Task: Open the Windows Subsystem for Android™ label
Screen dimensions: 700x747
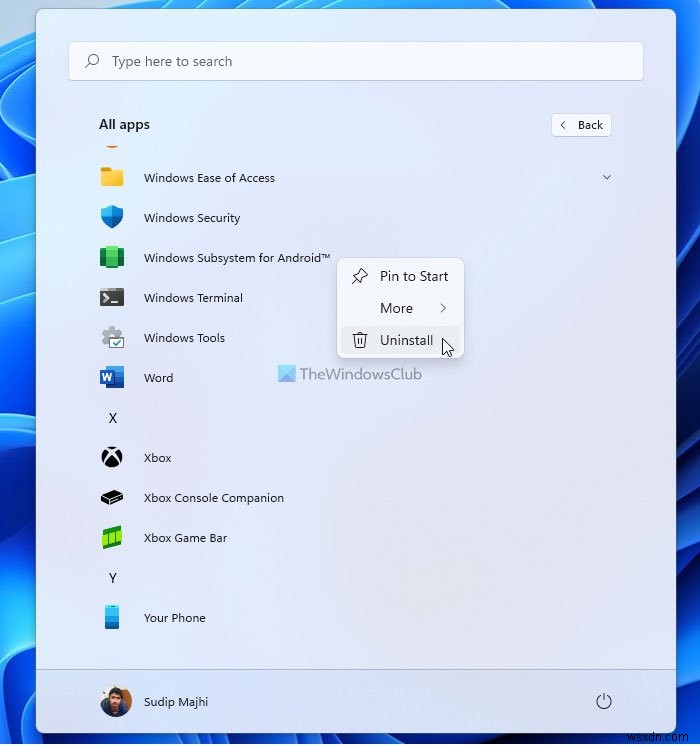Action: pos(237,258)
